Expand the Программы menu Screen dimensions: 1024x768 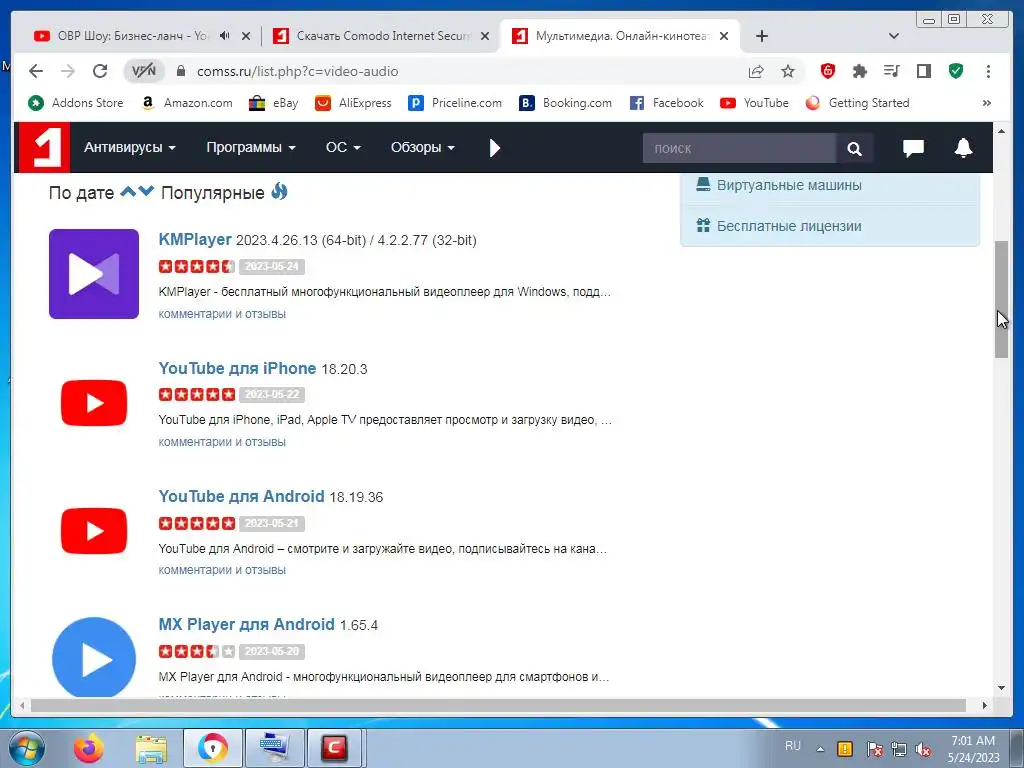251,148
